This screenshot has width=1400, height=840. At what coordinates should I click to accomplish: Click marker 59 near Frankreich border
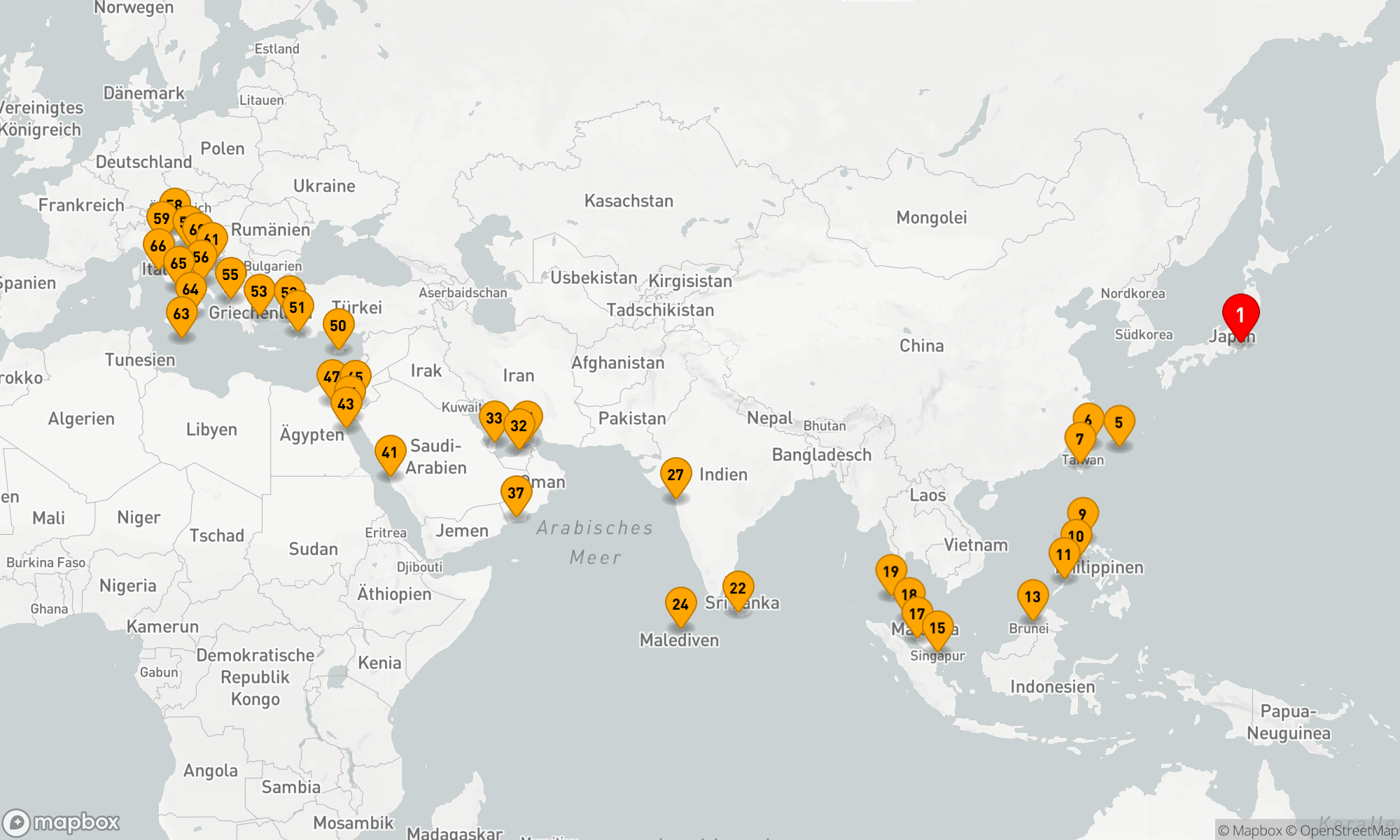161,219
